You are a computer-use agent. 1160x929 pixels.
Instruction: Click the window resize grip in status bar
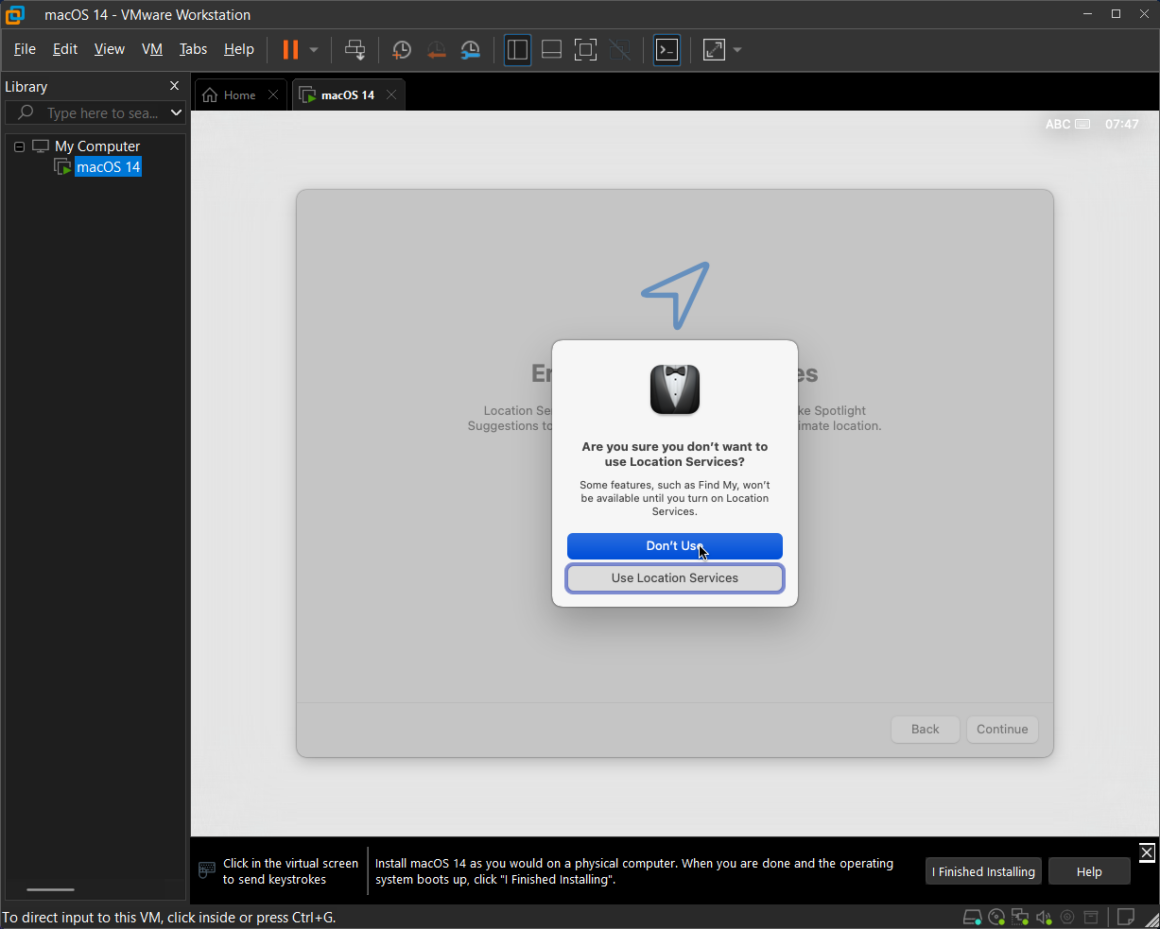point(1151,919)
